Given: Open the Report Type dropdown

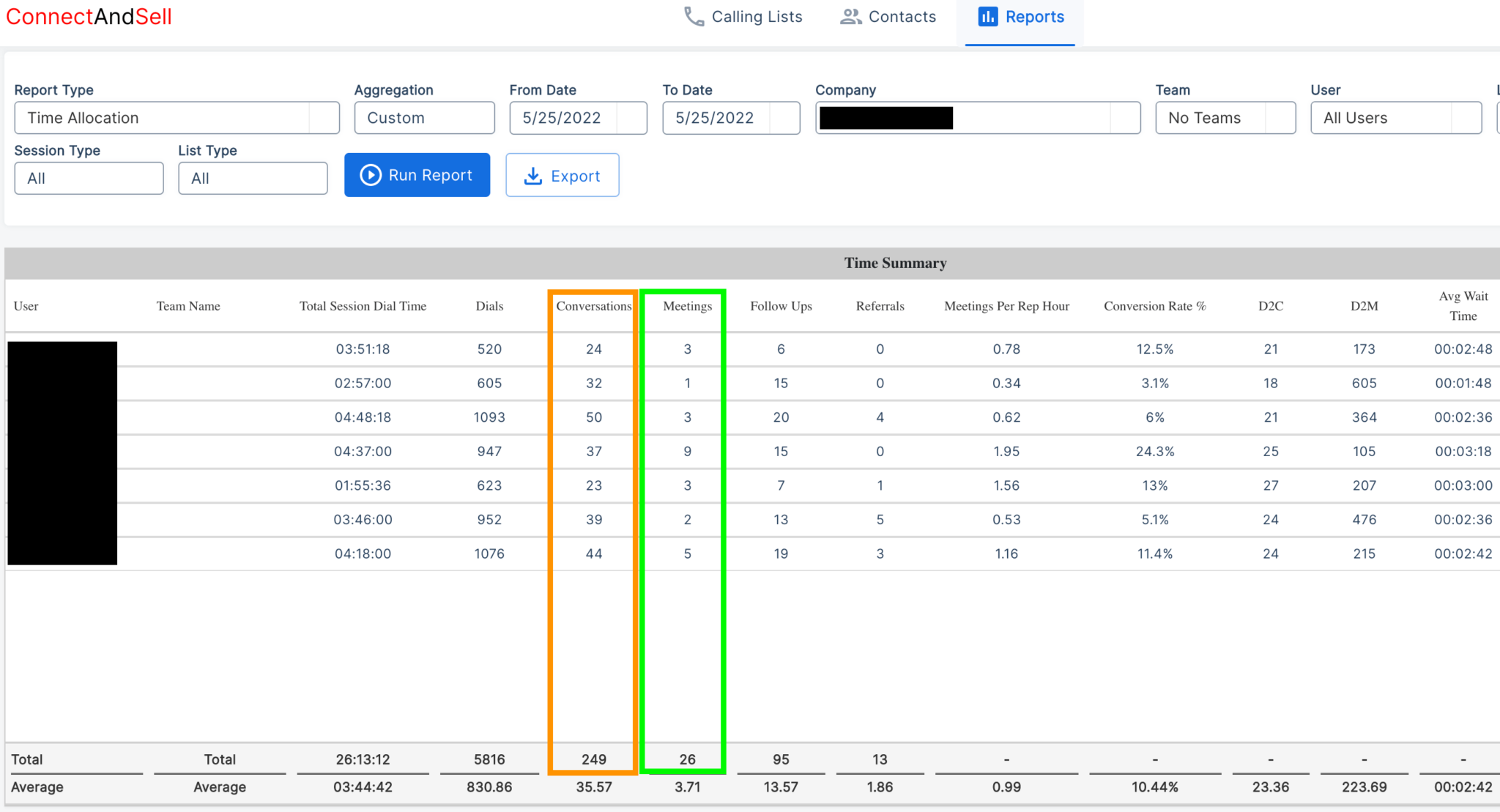Looking at the screenshot, I should click(x=177, y=118).
